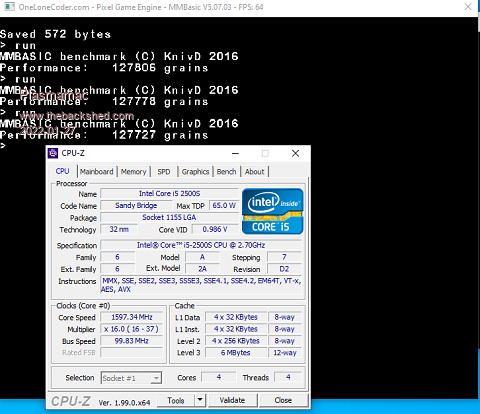Switch to the SPD tab
This screenshot has width=480, height=414.
click(164, 172)
